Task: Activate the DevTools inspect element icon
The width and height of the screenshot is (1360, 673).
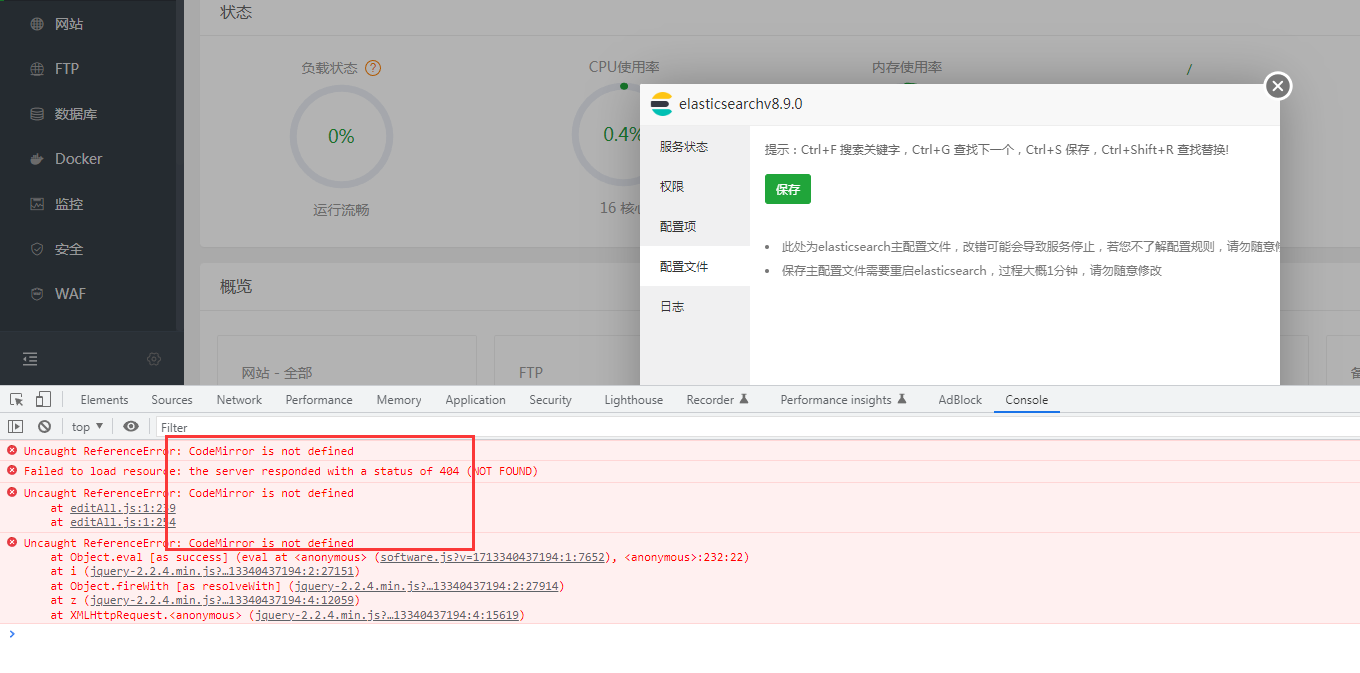Action: [x=17, y=400]
